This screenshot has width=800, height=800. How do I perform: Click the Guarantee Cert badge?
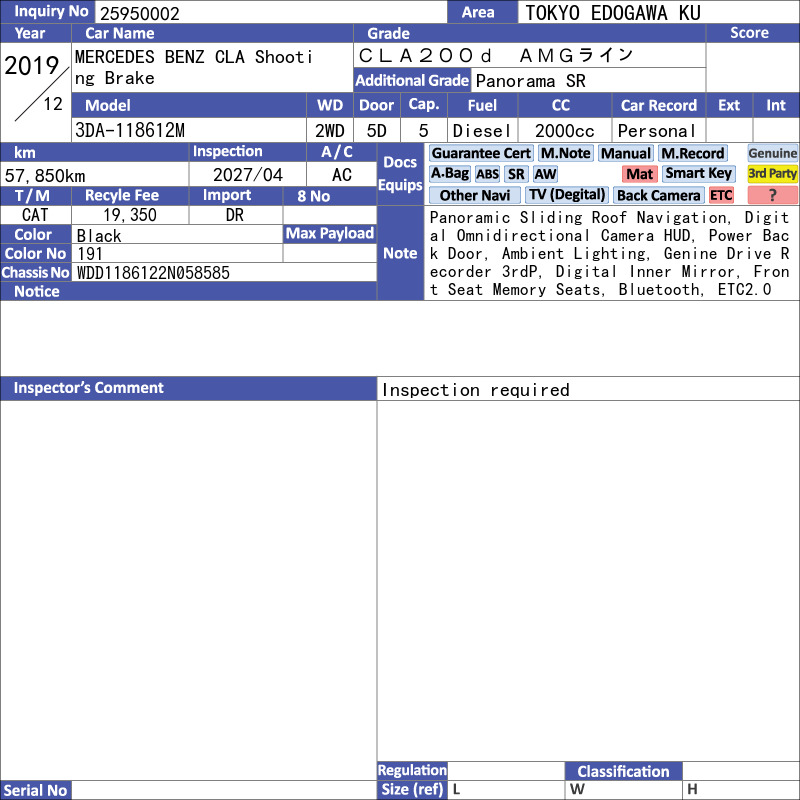click(x=481, y=153)
